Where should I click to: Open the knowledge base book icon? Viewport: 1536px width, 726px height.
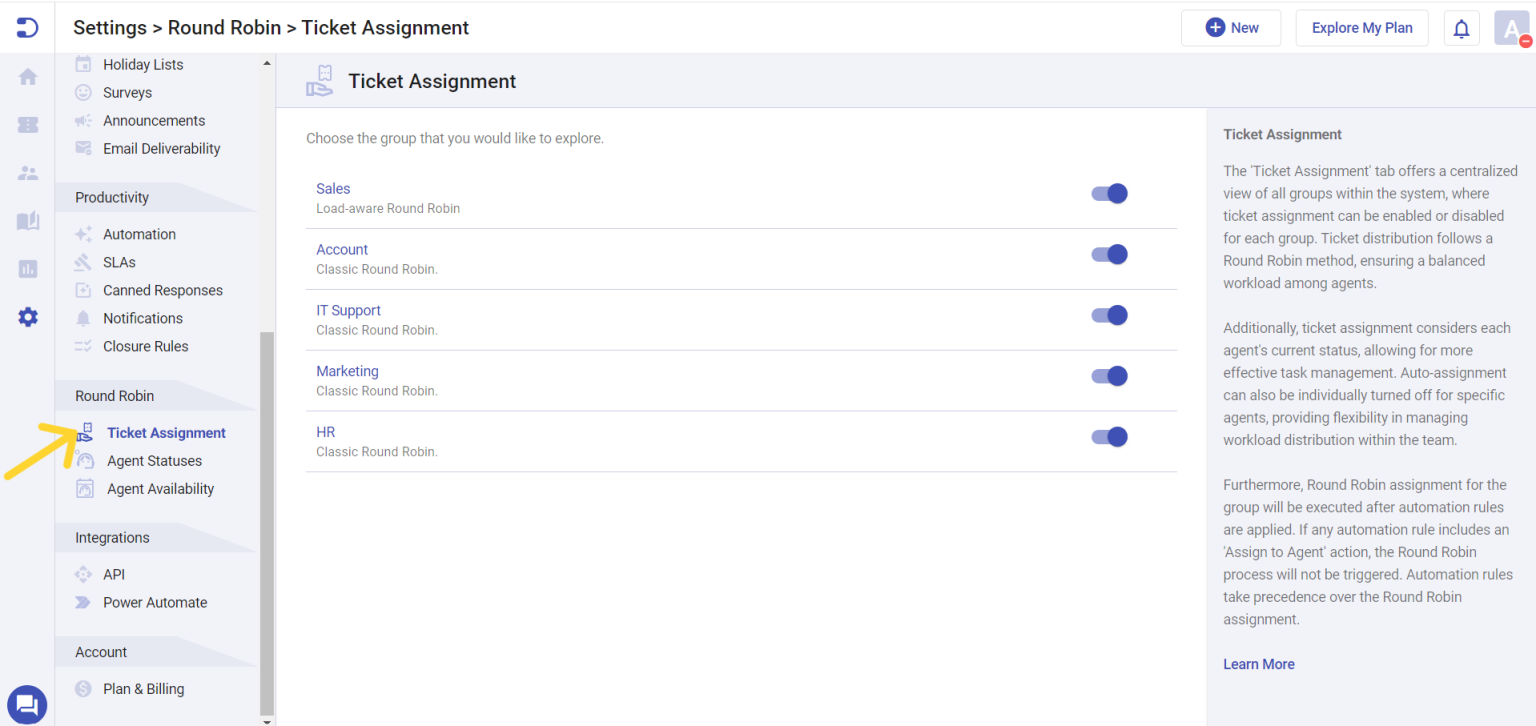28,220
